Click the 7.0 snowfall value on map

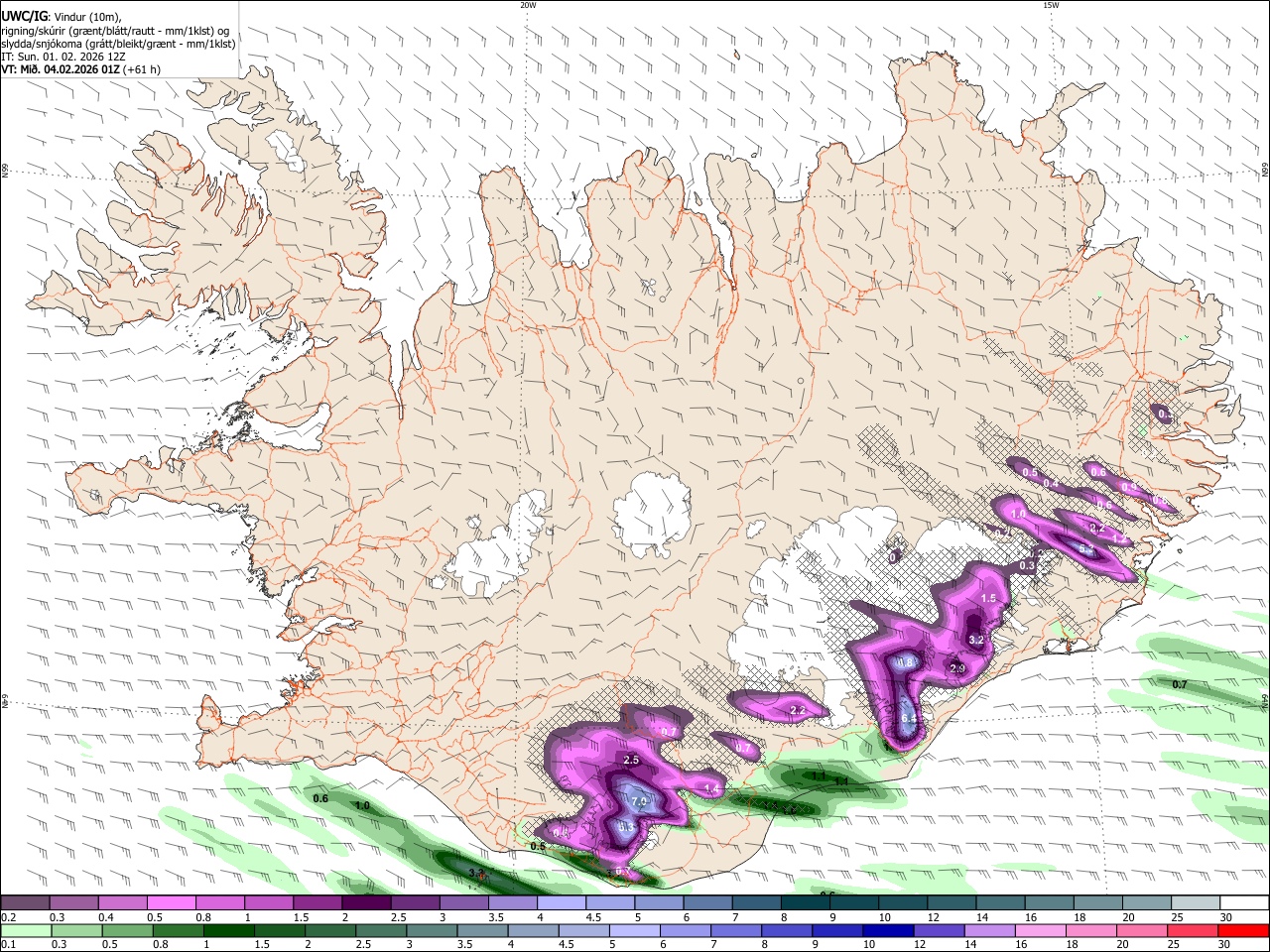point(639,801)
